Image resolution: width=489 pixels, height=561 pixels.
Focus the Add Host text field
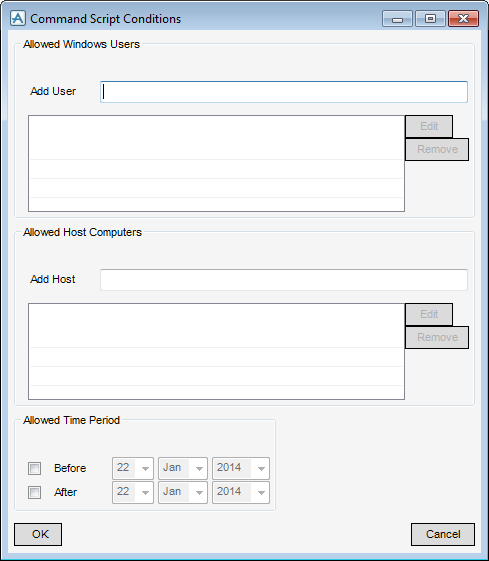point(284,280)
